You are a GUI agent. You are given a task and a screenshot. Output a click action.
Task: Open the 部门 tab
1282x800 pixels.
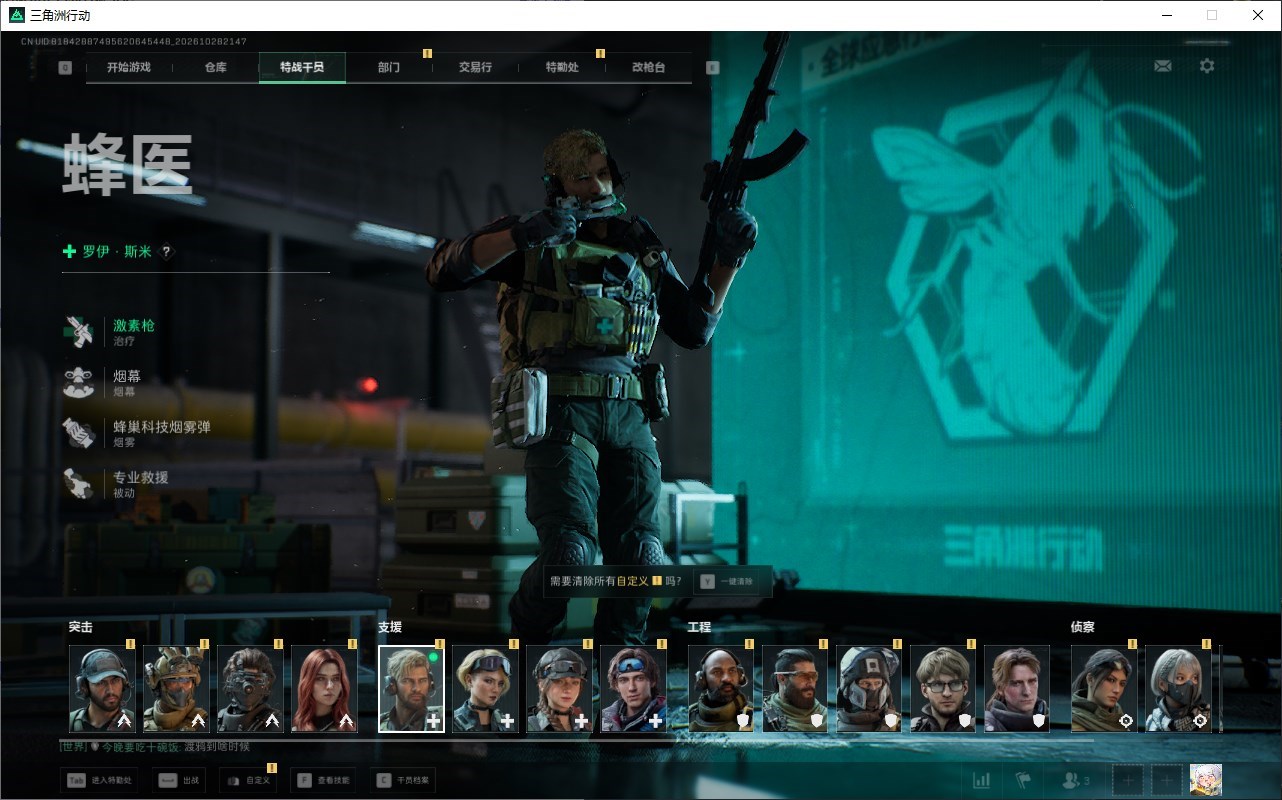[x=389, y=67]
